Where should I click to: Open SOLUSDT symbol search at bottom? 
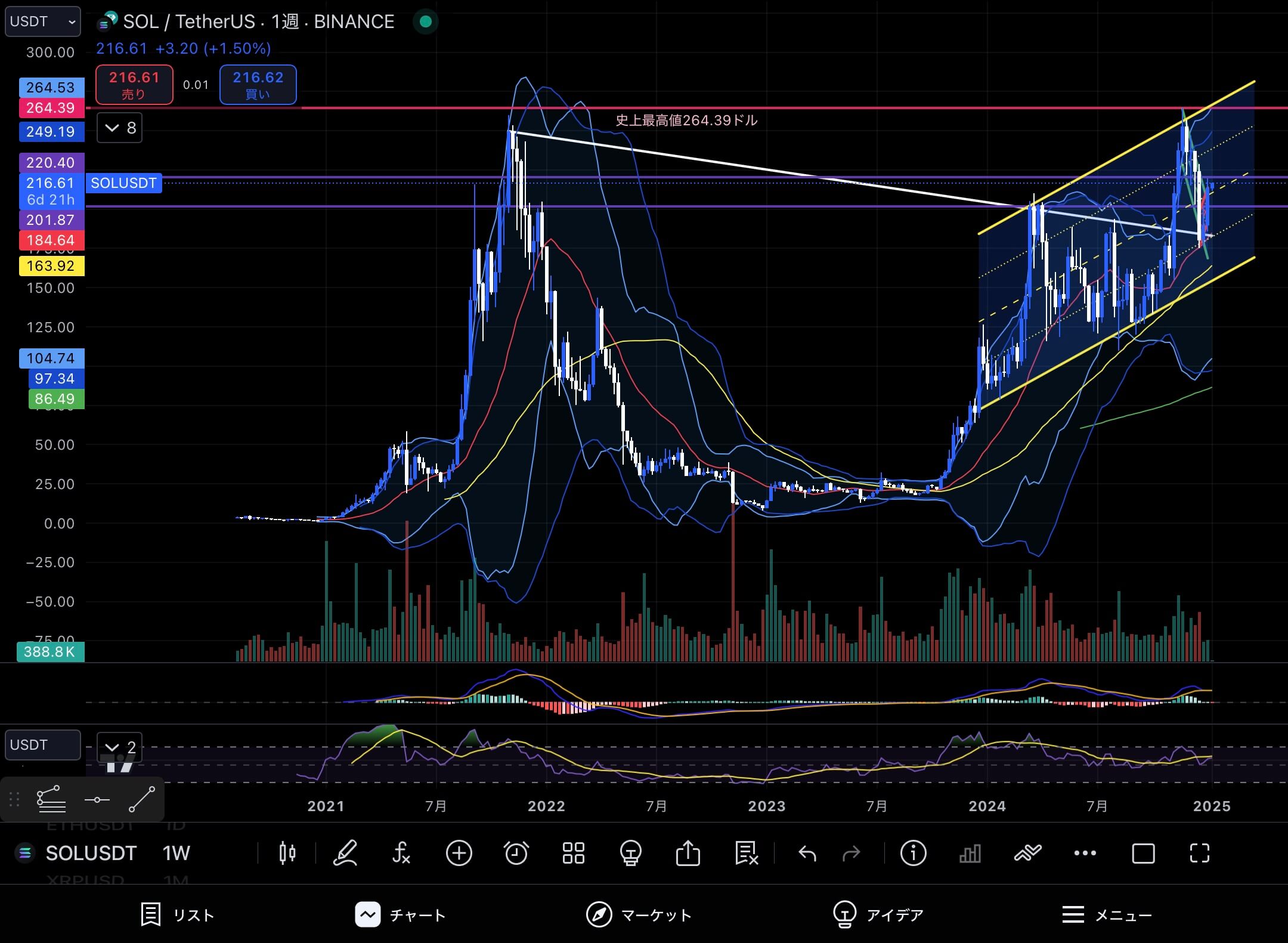(91, 853)
